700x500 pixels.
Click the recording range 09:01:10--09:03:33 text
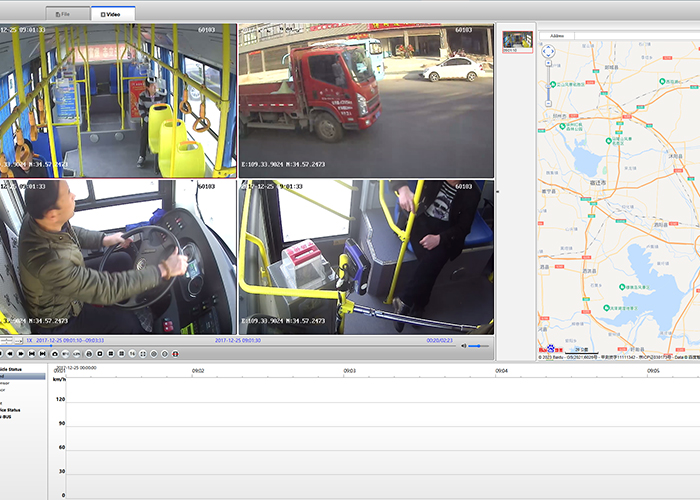tap(70, 340)
